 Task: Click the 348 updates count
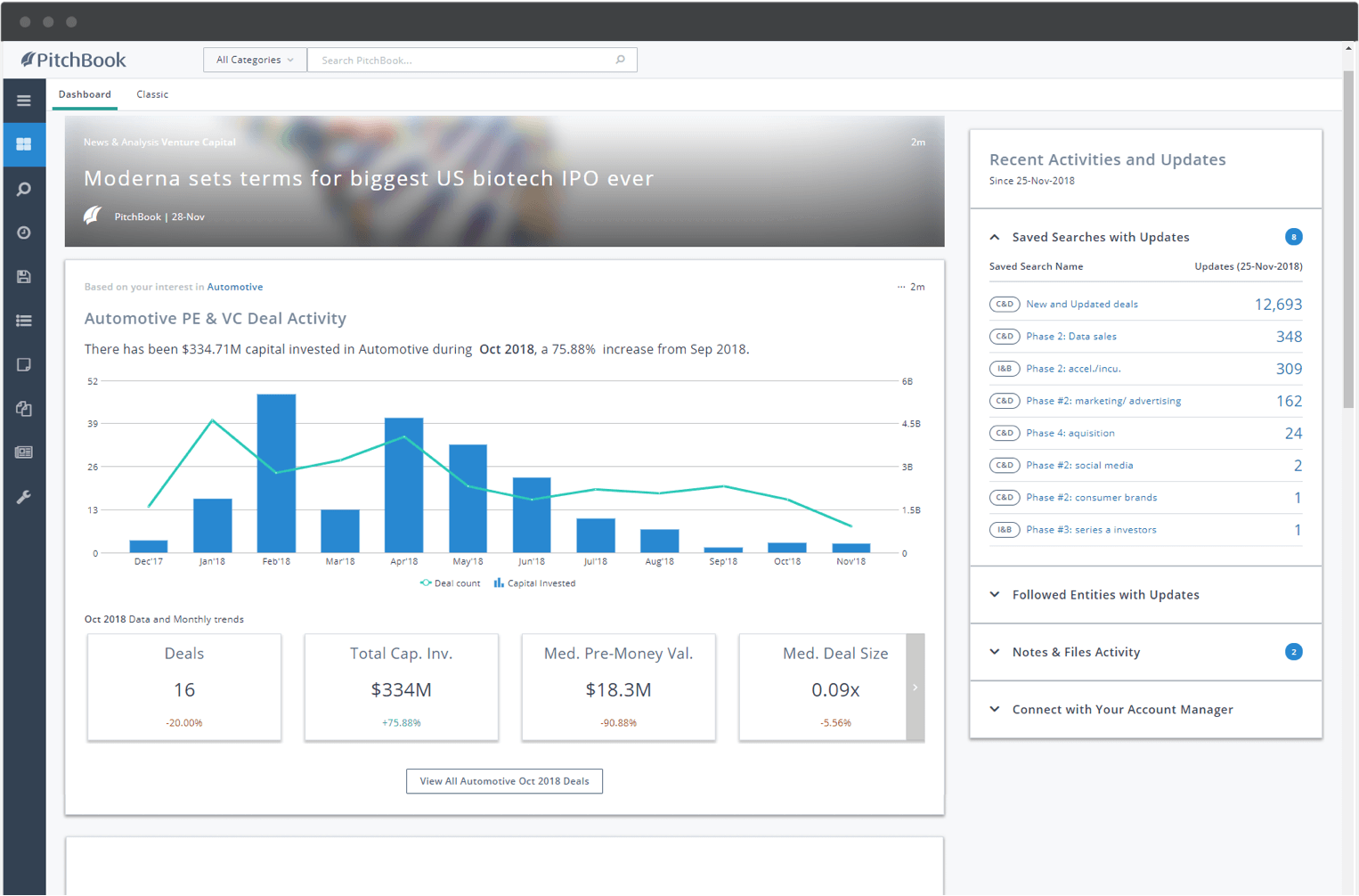click(x=1289, y=337)
